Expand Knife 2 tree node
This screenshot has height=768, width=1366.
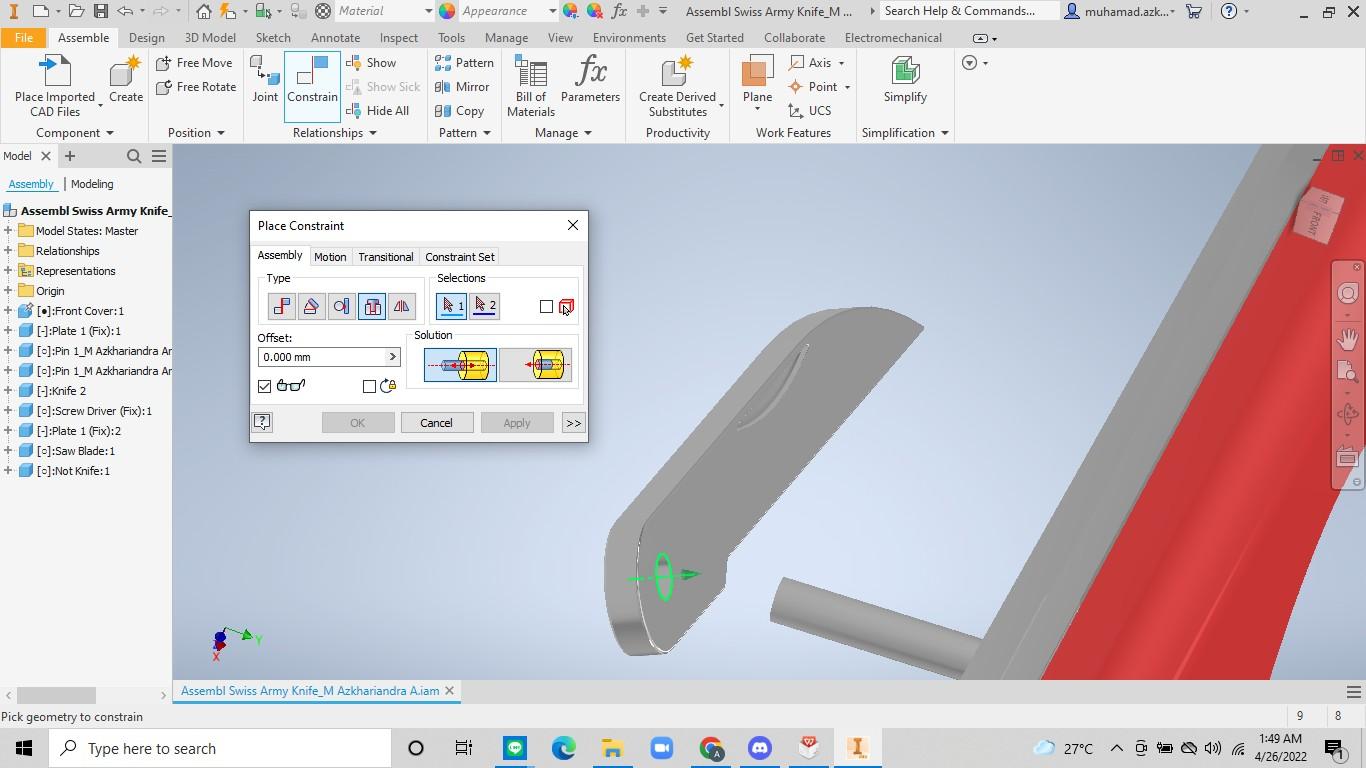click(8, 391)
